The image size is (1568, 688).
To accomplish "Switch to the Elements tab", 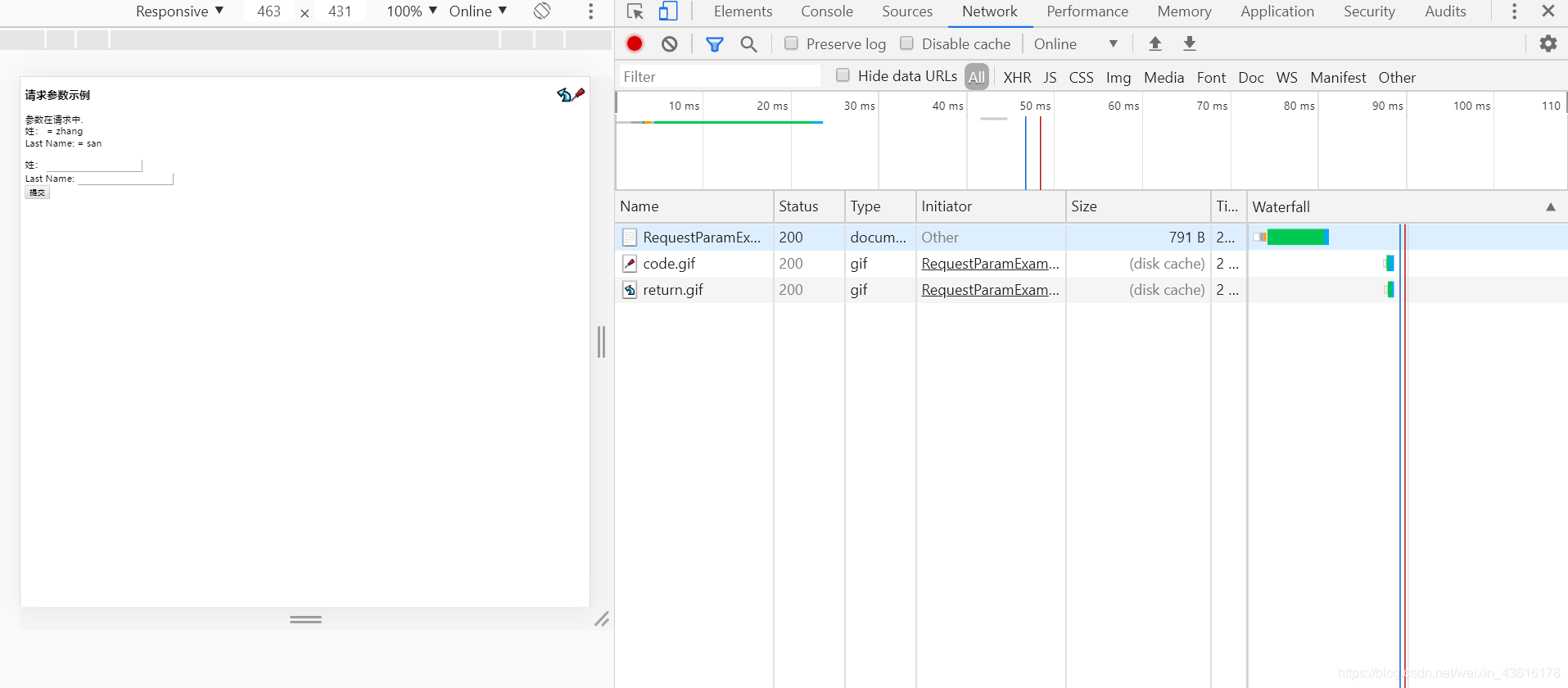I will 743,11.
